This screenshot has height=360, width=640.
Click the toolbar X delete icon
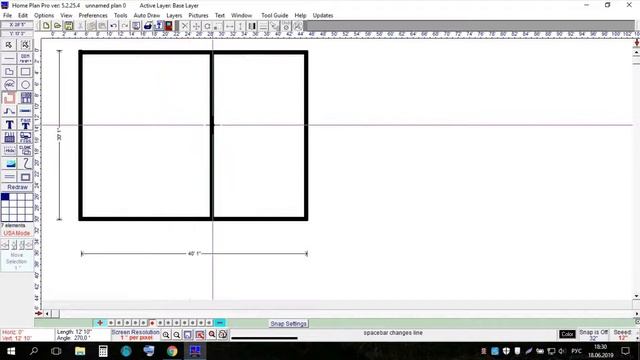point(185,26)
